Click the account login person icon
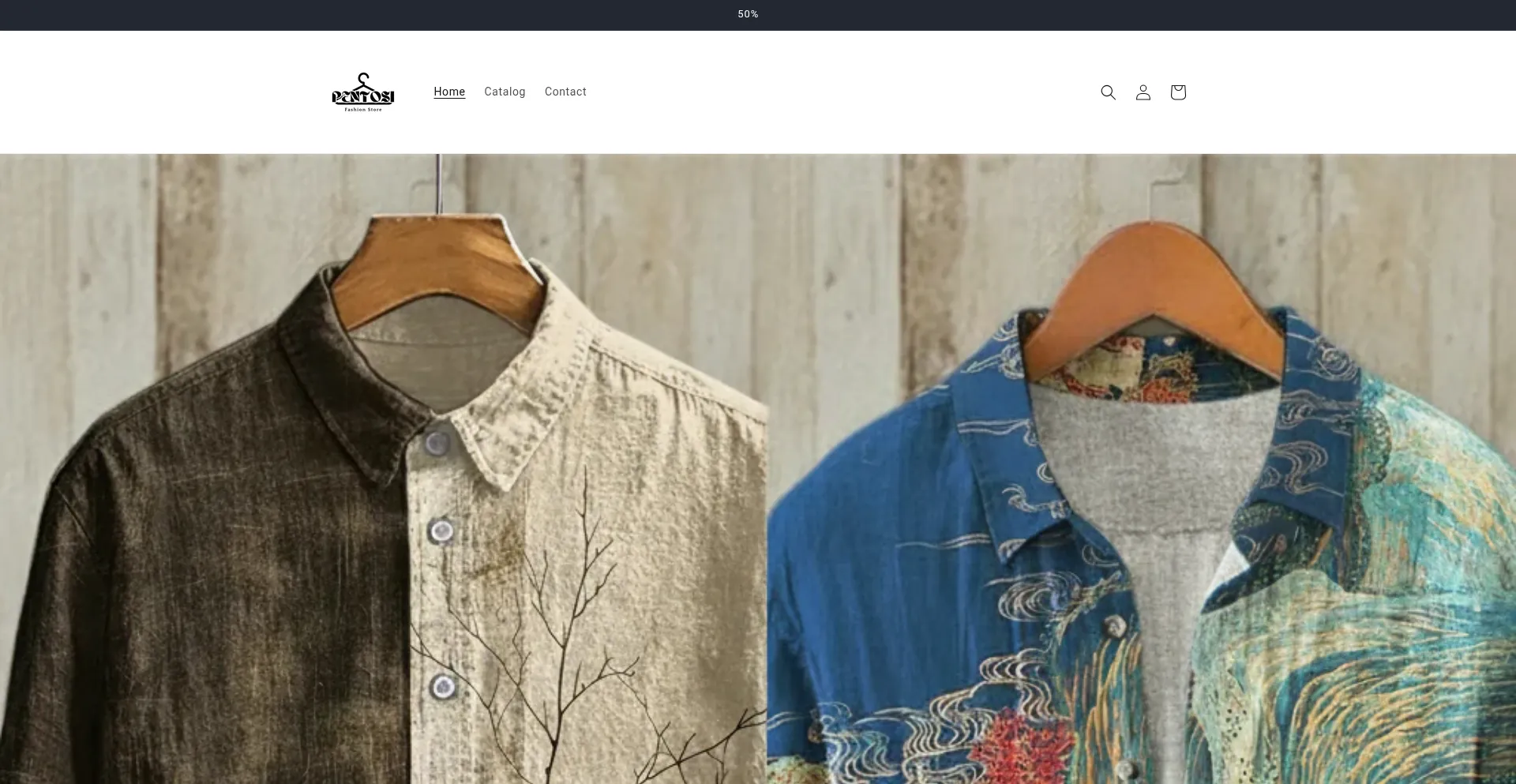This screenshot has height=784, width=1516. coord(1143,92)
